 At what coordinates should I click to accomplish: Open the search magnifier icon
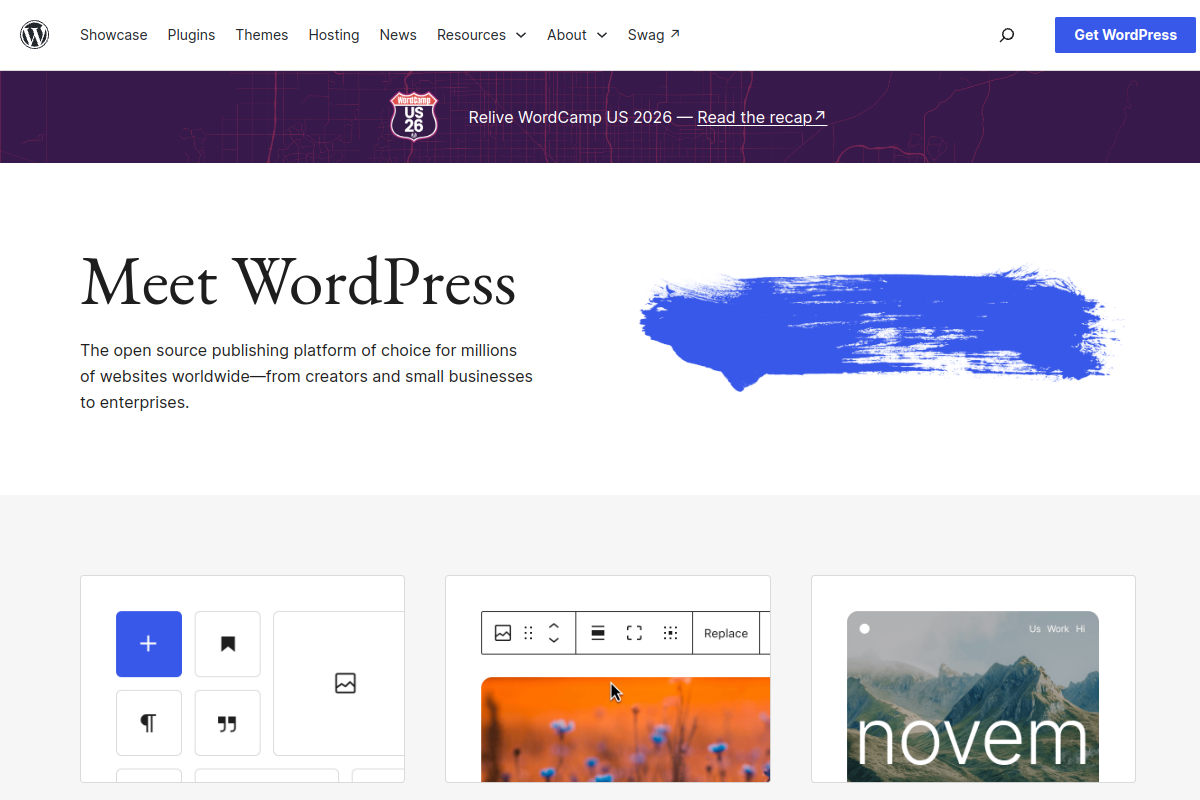1007,35
